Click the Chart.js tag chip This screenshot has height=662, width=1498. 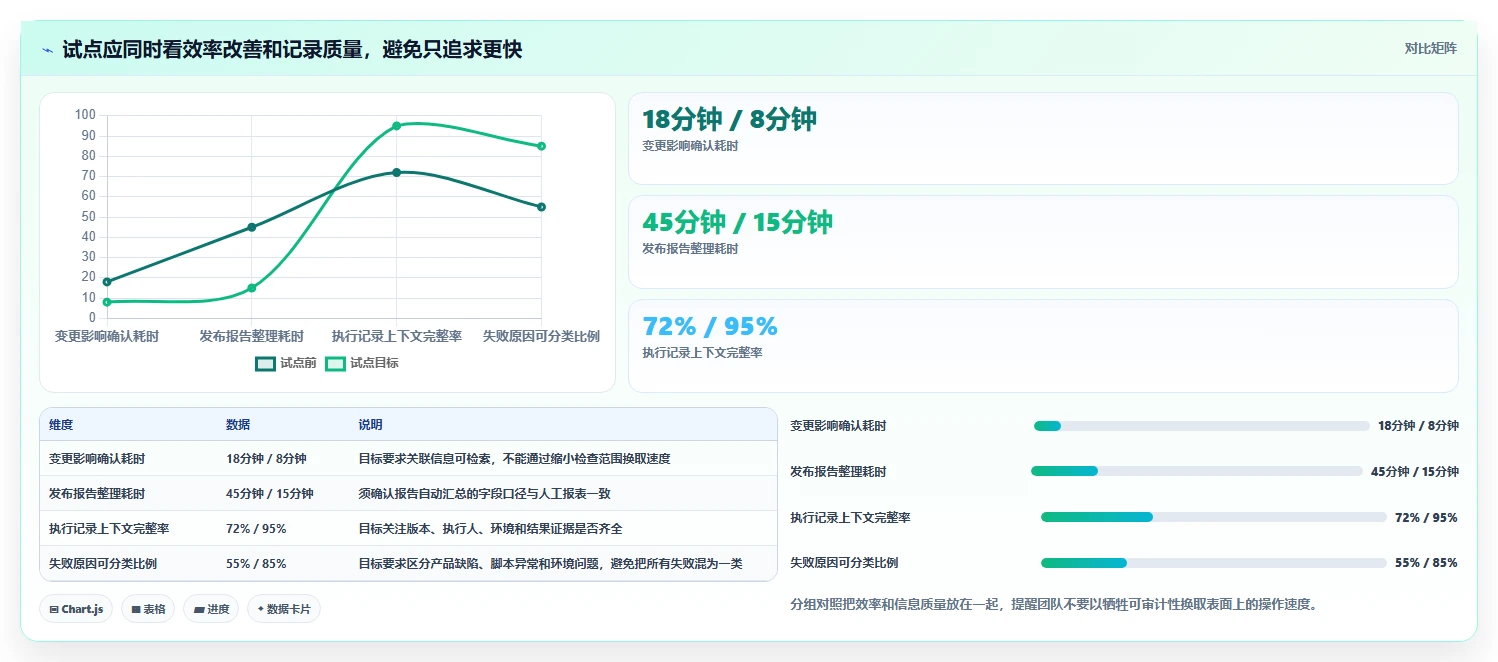76,609
